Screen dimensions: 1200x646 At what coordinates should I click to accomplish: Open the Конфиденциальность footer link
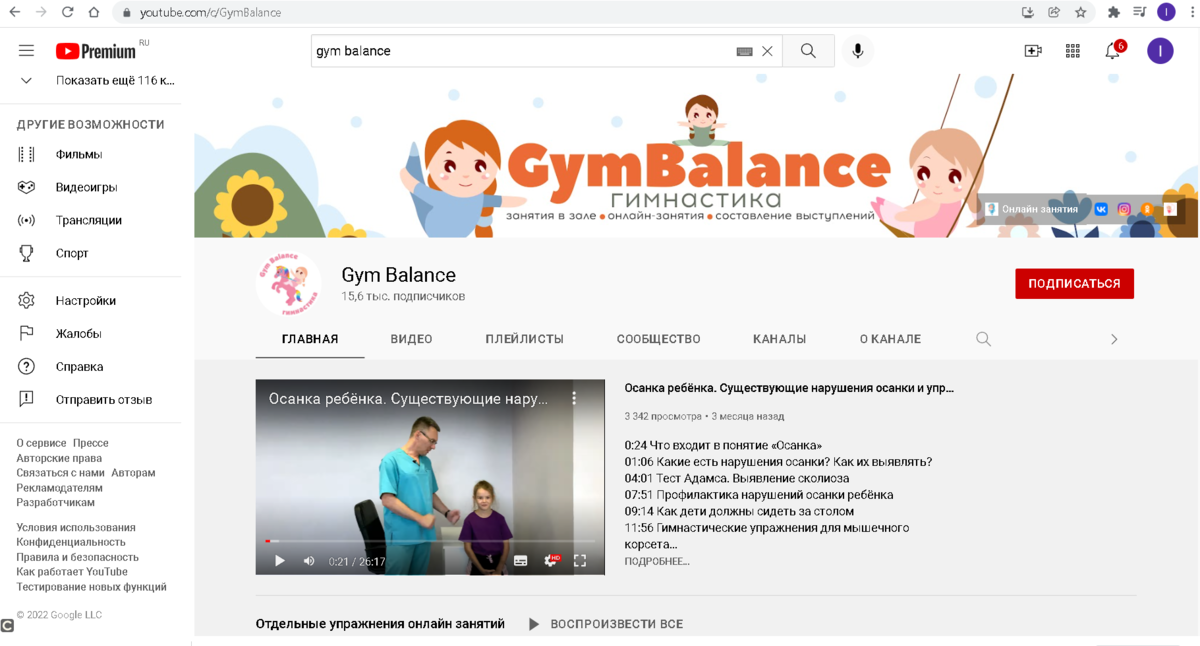[x=71, y=542]
